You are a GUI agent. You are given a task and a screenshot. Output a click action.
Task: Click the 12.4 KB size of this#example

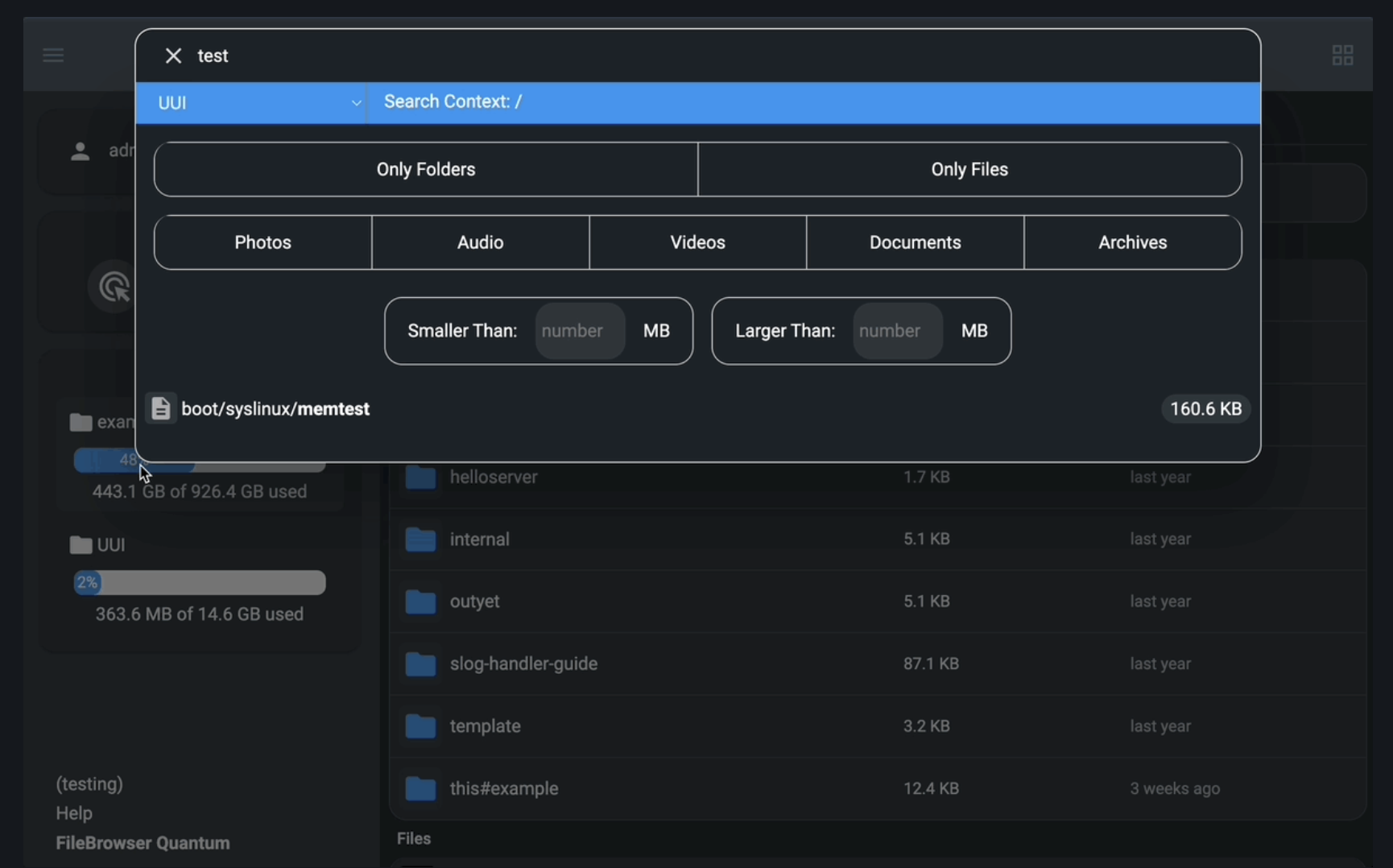pyautogui.click(x=931, y=788)
